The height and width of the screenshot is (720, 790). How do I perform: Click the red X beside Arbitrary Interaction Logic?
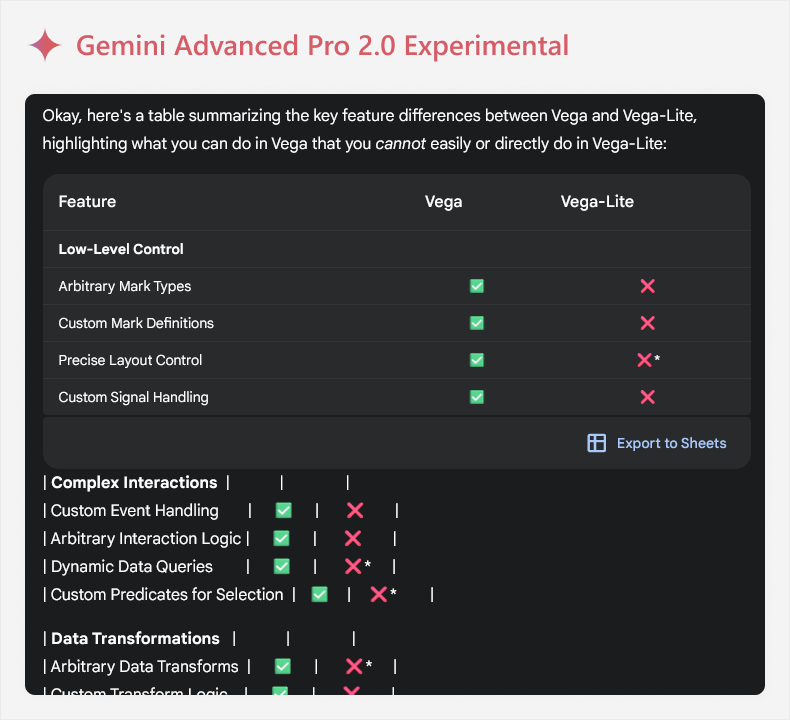point(353,539)
